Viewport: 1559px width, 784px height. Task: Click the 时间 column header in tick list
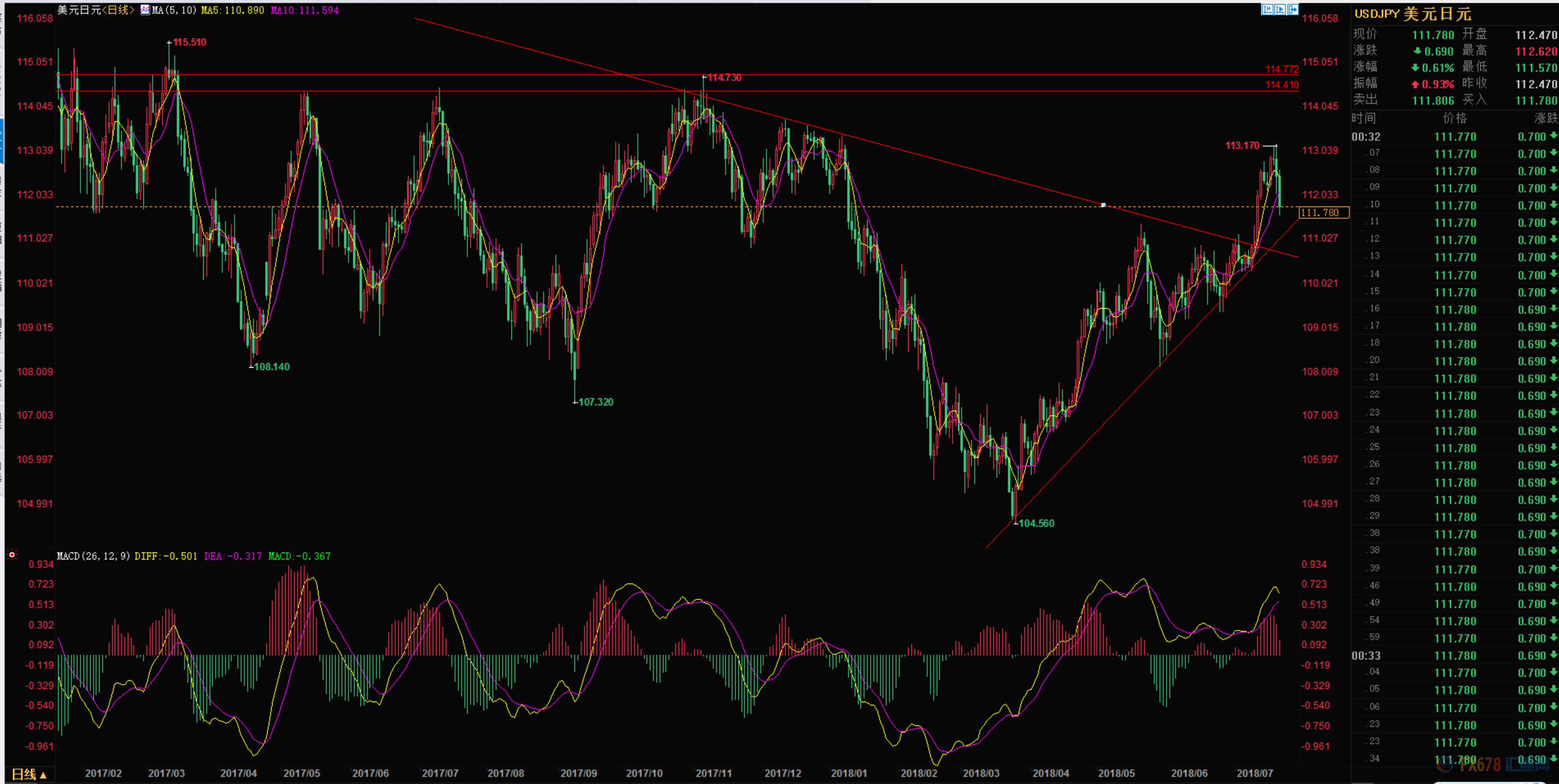point(1363,118)
